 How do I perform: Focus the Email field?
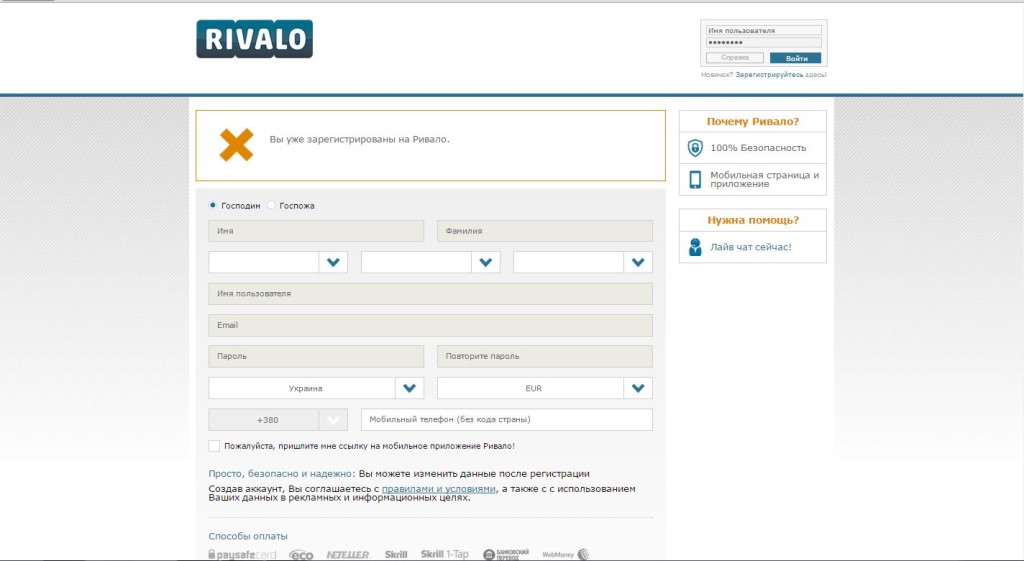(430, 325)
